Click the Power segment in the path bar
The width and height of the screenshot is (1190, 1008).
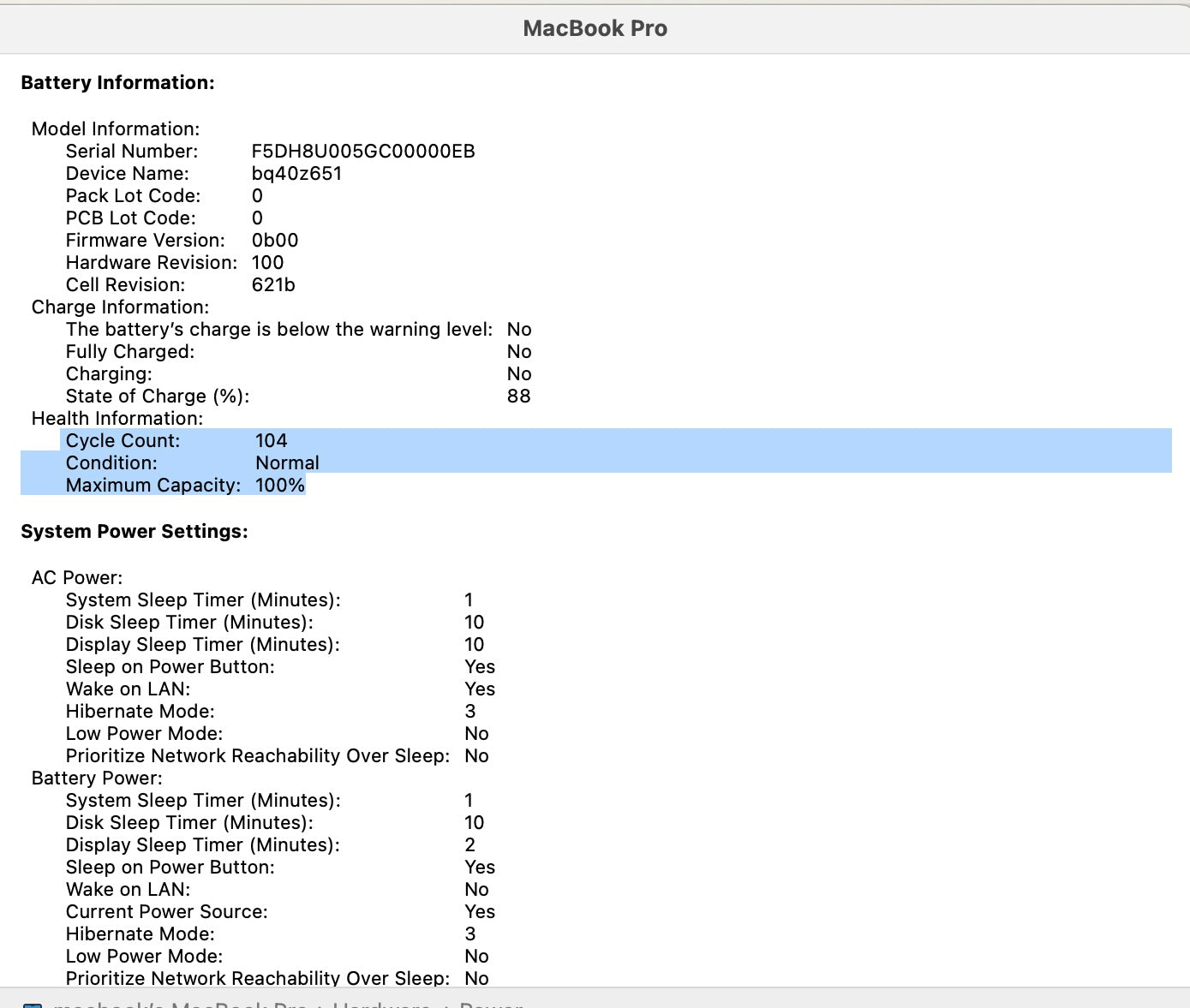coord(491,1005)
